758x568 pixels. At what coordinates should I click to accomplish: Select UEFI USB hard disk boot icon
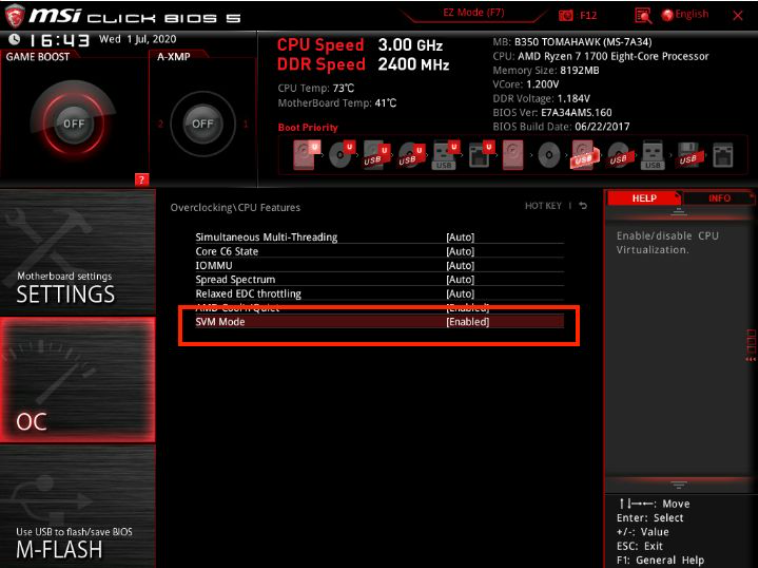377,155
